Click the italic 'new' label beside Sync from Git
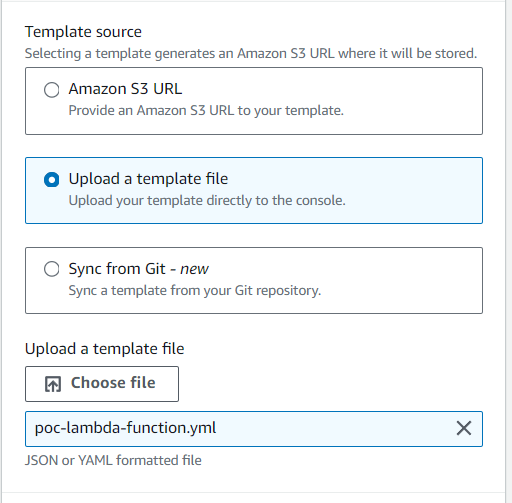This screenshot has height=503, width=512. [x=194, y=269]
